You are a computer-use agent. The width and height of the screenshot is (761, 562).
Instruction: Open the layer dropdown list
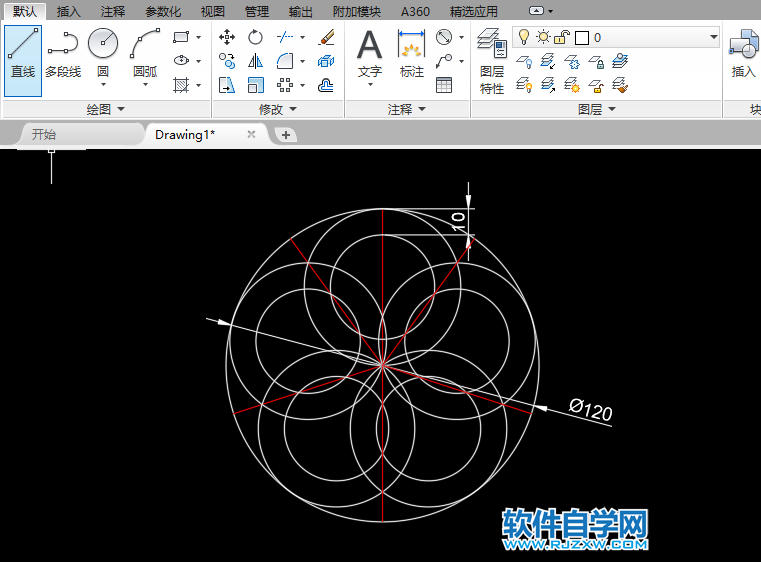(713, 37)
